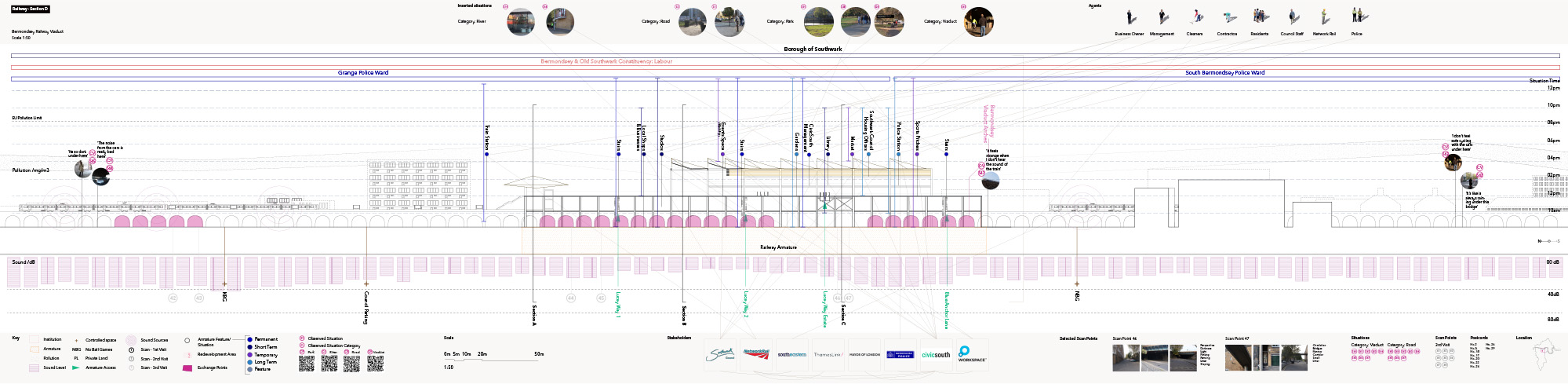The height and width of the screenshot is (384, 1568).
Task: Open the Category Viaduct situation photo
Action: [x=979, y=22]
